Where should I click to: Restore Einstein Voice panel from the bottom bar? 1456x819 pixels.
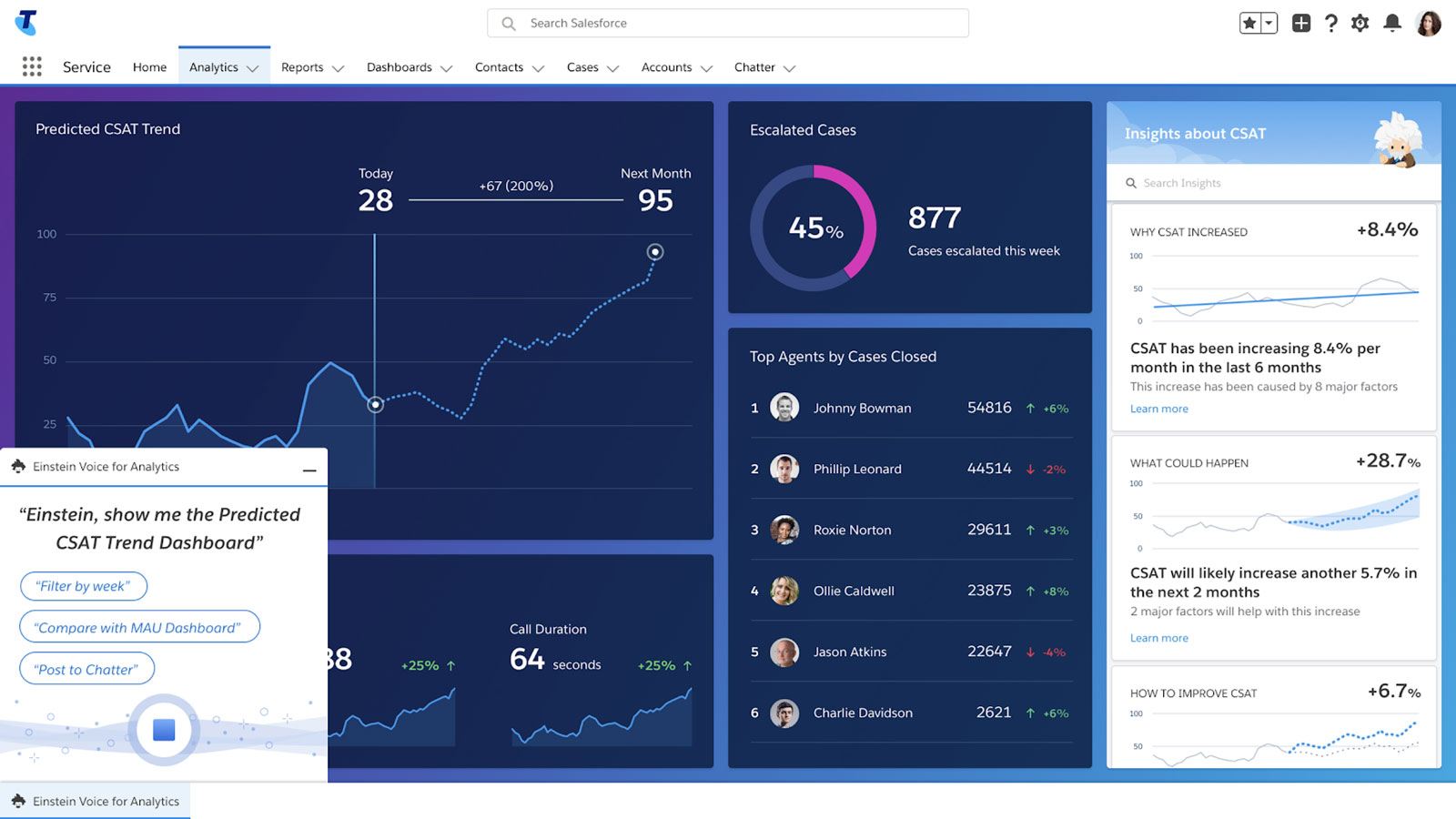pos(96,801)
